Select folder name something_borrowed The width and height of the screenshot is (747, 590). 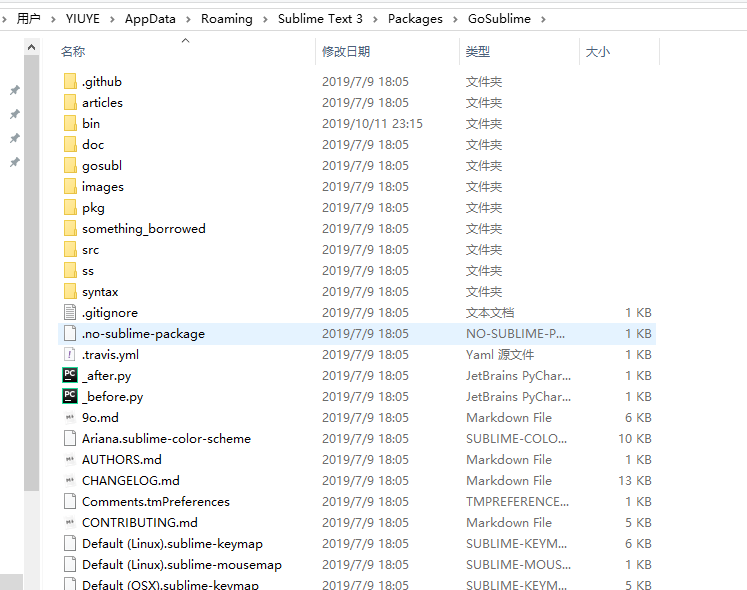[x=143, y=229]
